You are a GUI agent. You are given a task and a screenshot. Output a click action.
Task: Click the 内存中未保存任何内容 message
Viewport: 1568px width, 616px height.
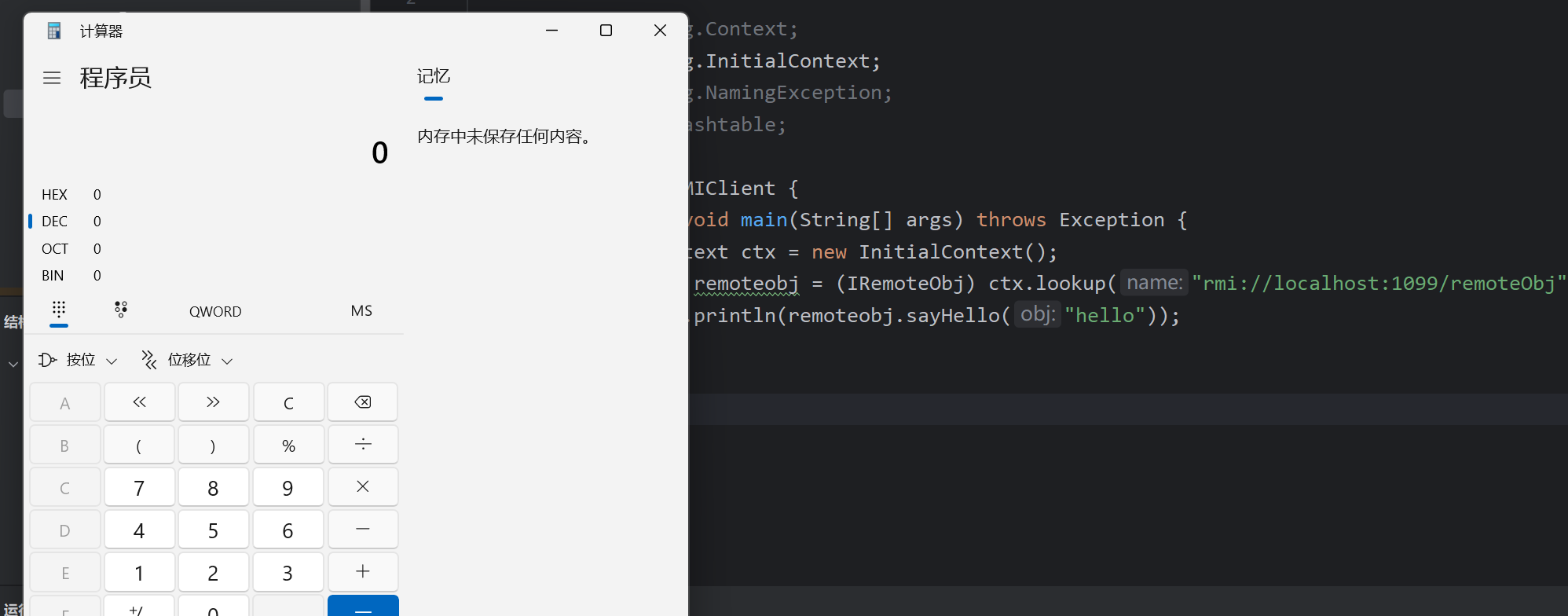pos(504,136)
